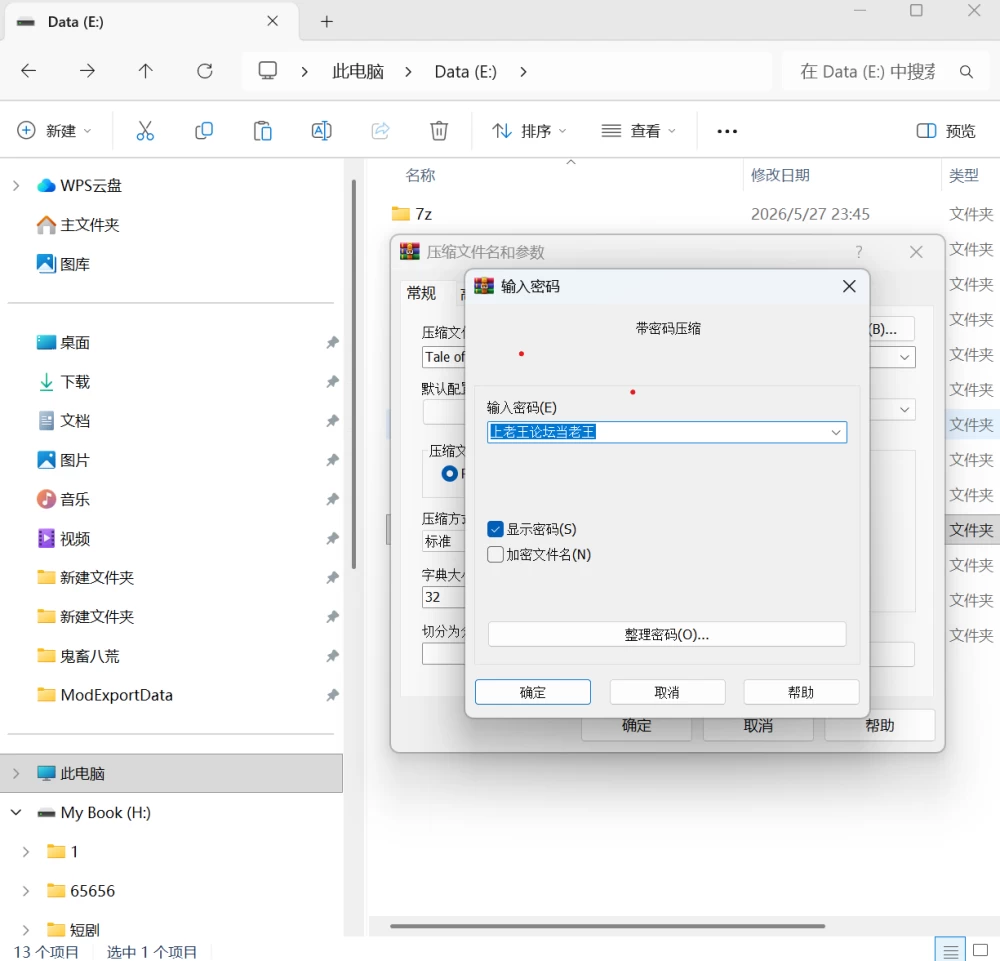Open the View (查看) dropdown
The image size is (1000, 961).
click(x=638, y=131)
